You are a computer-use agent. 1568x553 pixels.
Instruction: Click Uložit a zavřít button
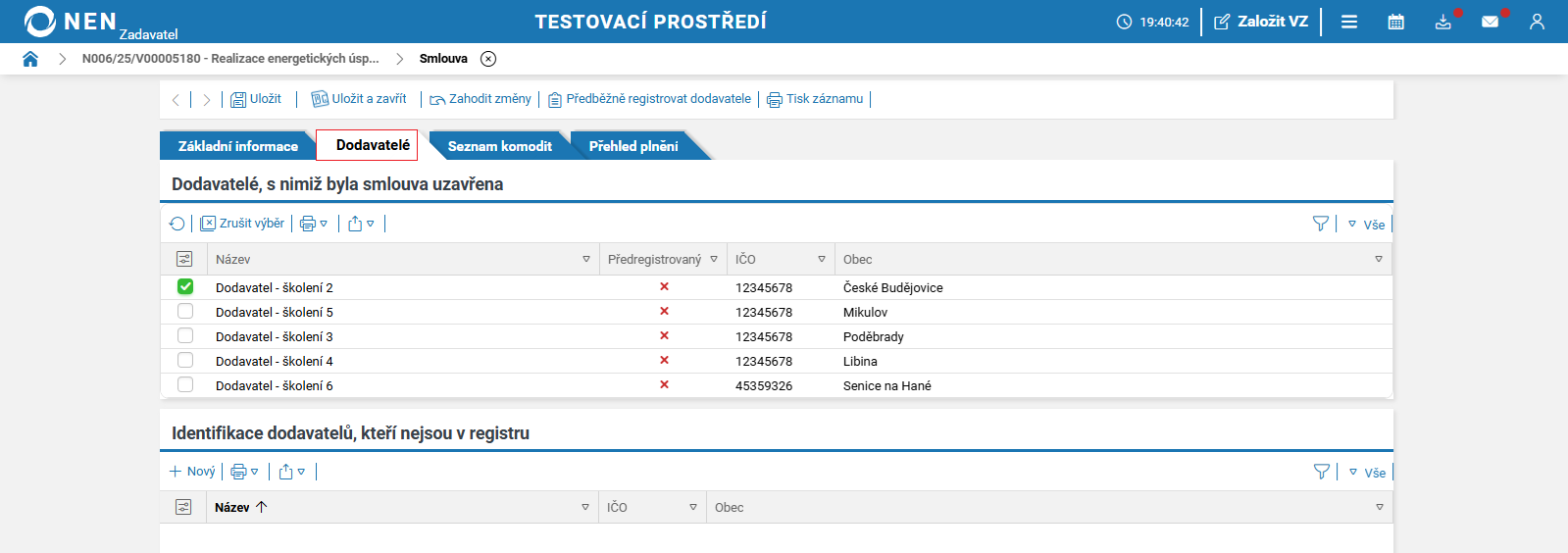tap(359, 99)
